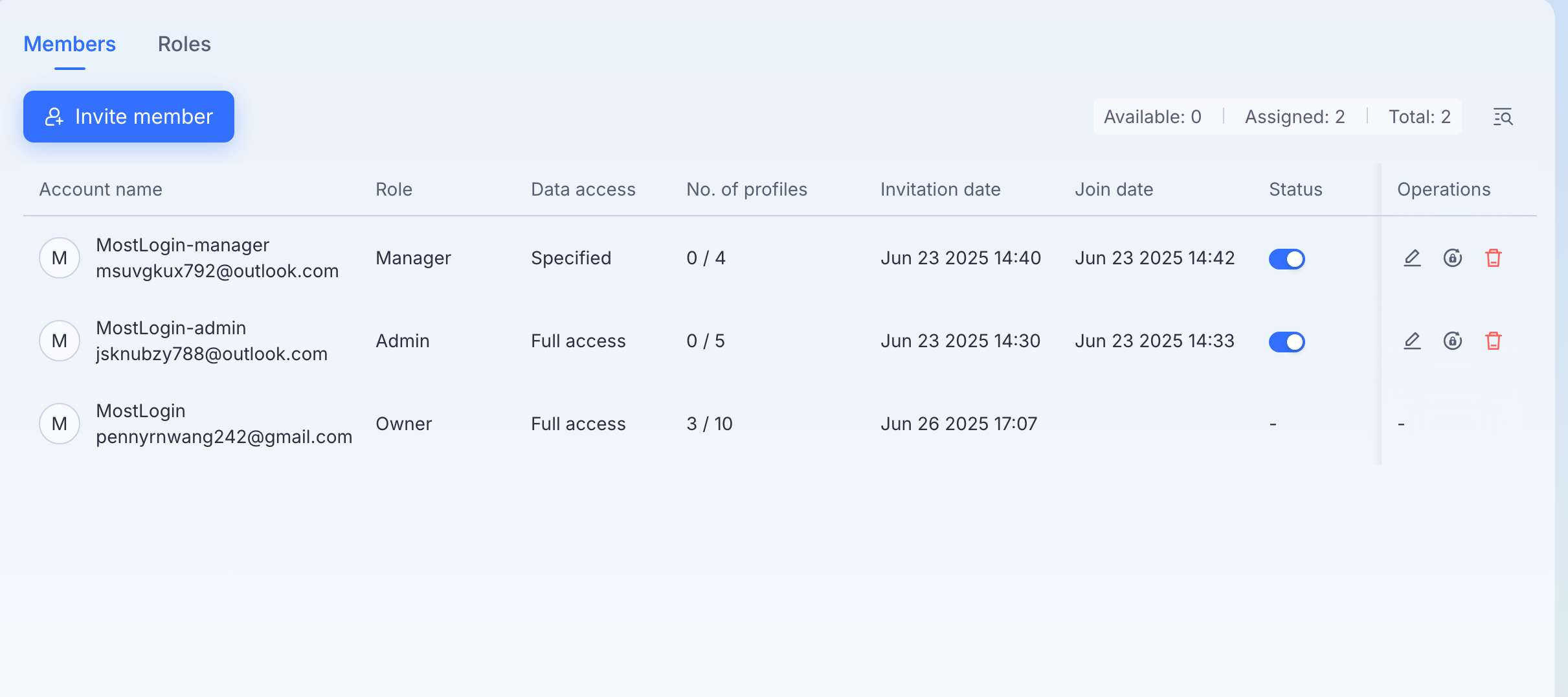Disable the MostLogin-admin status toggle
Screen dimensions: 1568x697
point(1286,341)
